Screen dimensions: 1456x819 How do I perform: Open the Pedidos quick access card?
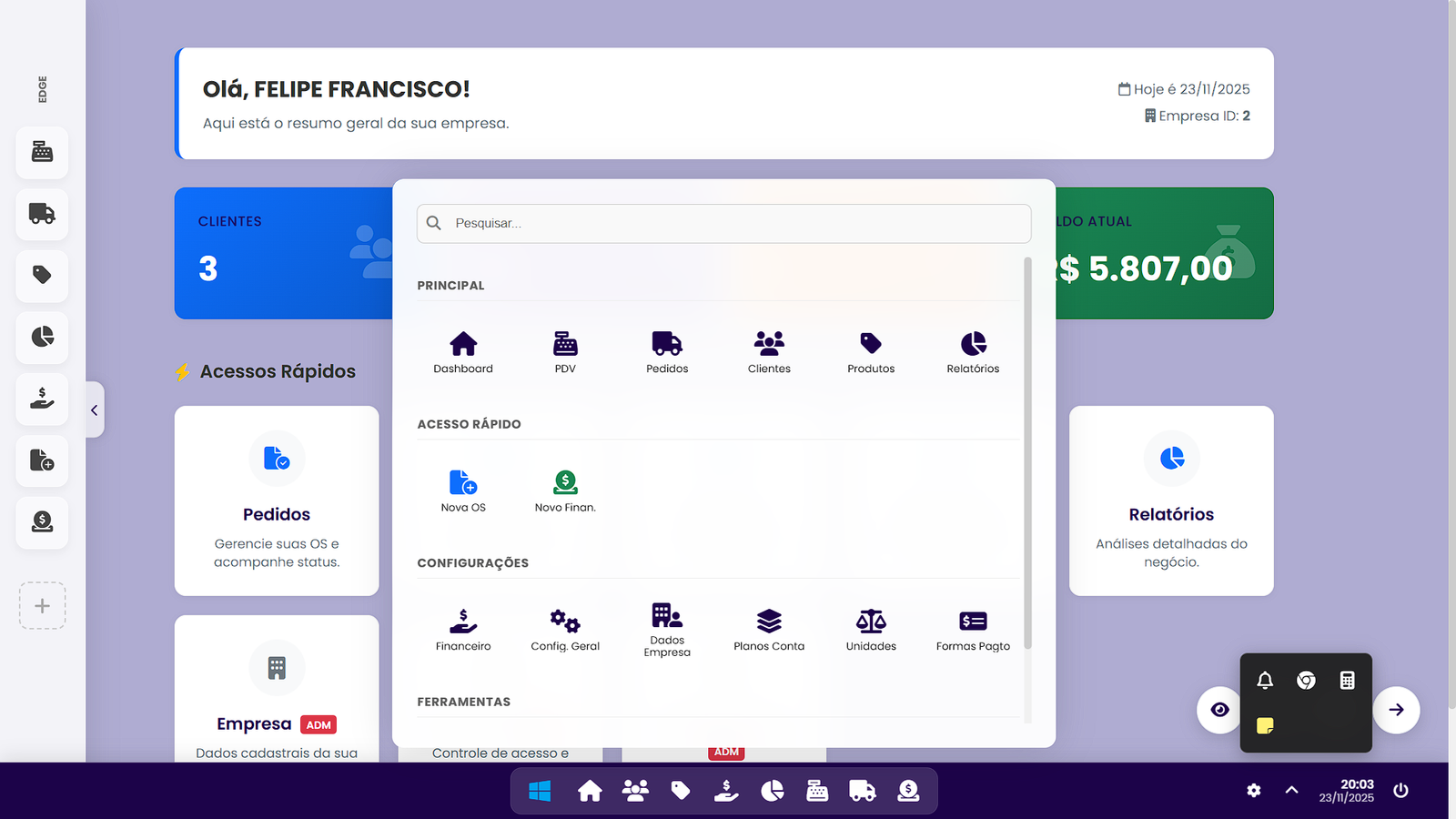click(277, 500)
